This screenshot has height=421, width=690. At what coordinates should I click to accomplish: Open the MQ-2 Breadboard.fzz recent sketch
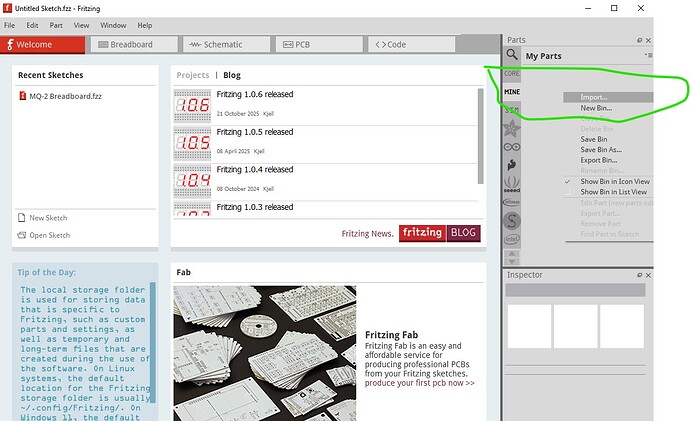(58, 96)
